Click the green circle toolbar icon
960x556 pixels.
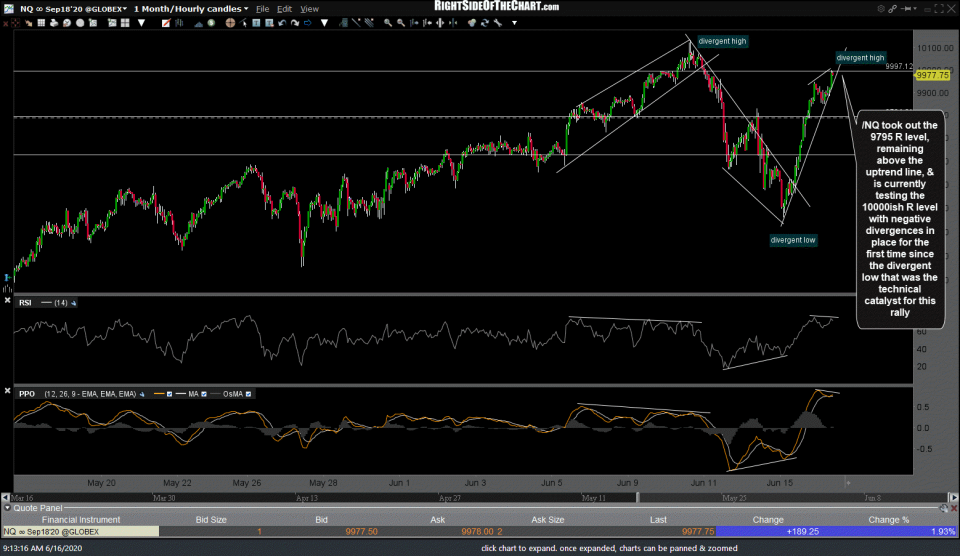coord(211,23)
